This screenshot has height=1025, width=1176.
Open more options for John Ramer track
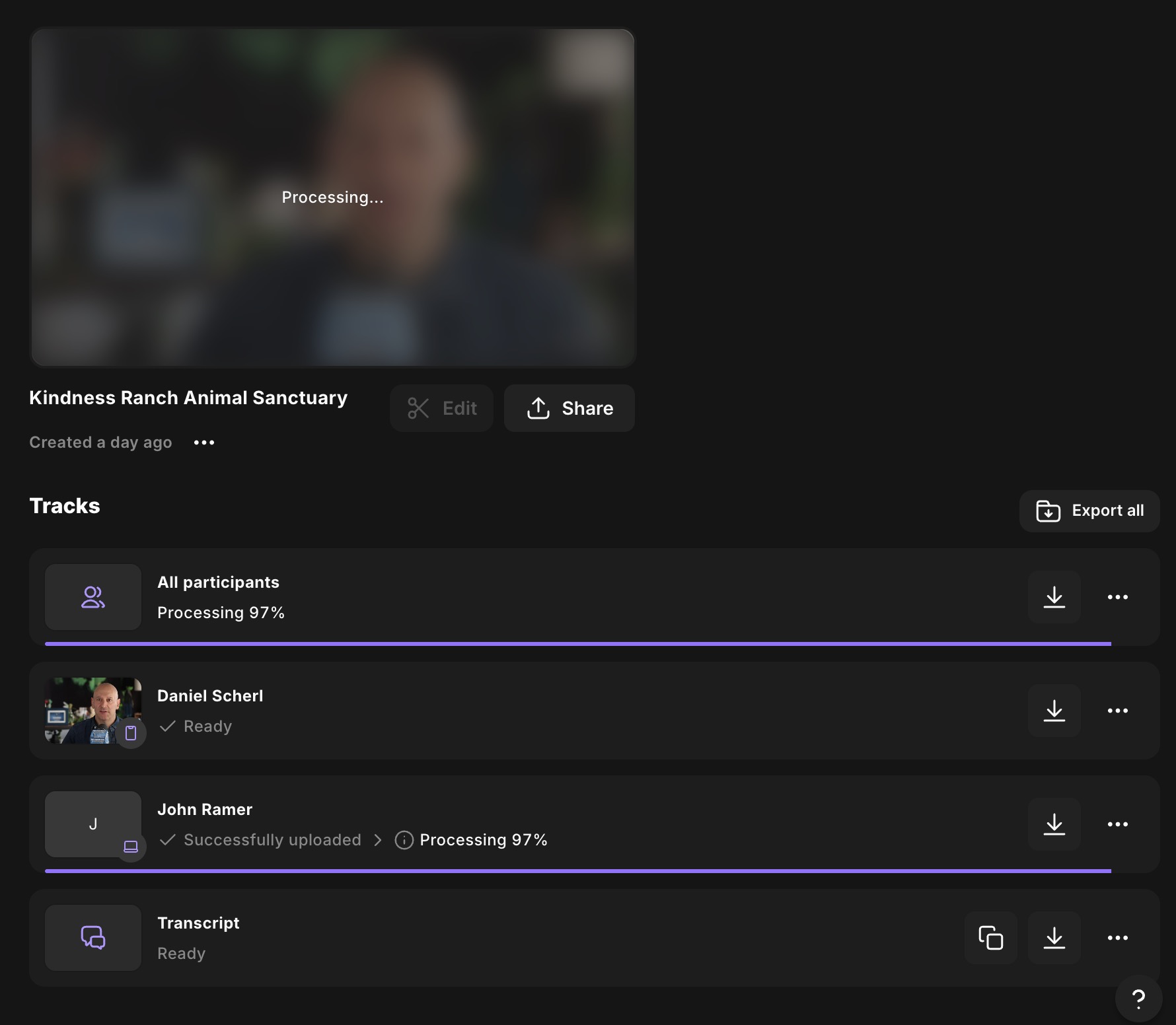[1117, 824]
